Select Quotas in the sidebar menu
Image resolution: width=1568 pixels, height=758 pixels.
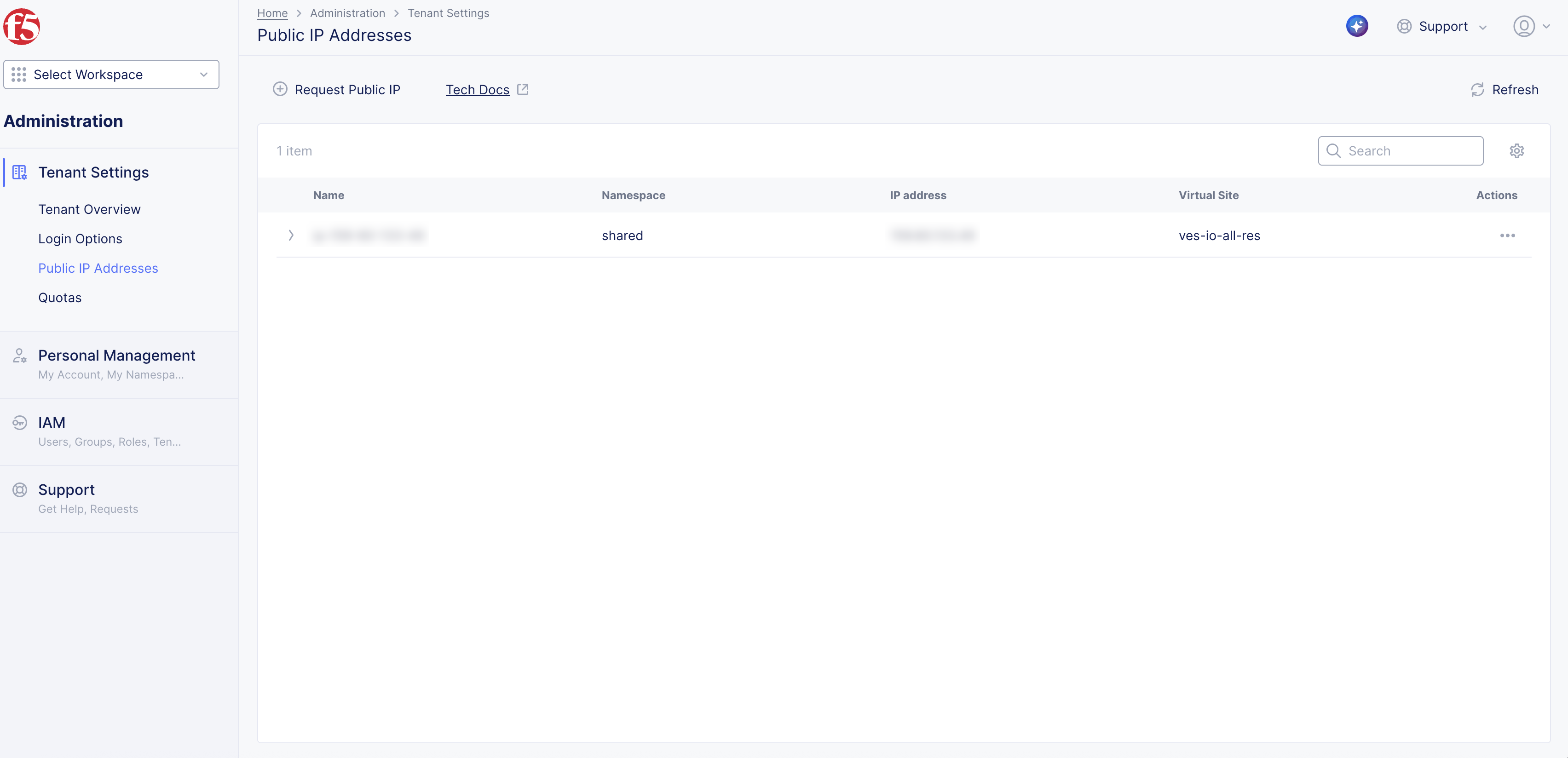point(60,298)
